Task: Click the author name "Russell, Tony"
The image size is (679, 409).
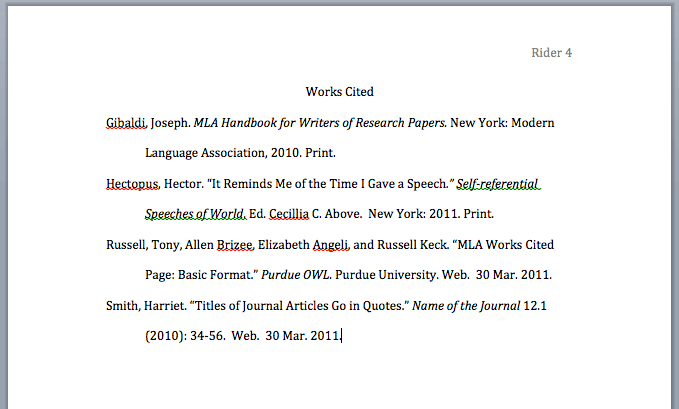Action: [143, 245]
